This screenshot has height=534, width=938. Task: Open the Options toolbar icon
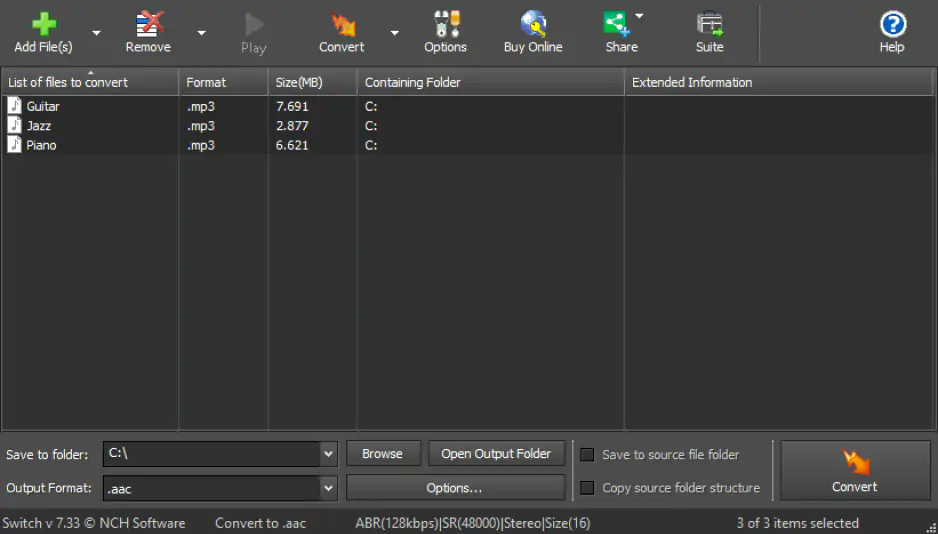[x=445, y=25]
